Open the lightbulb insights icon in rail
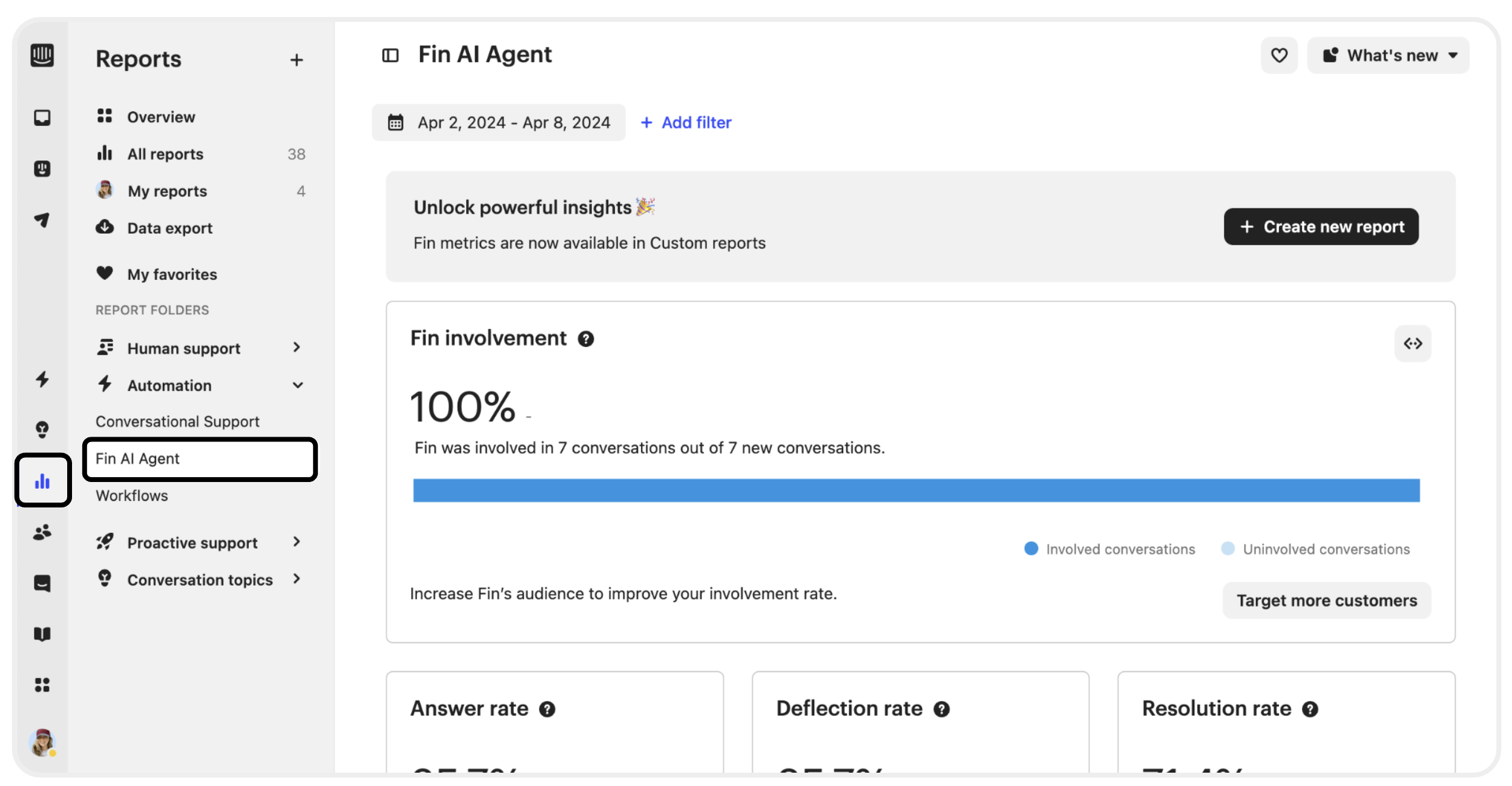The image size is (1512, 786). [x=42, y=430]
